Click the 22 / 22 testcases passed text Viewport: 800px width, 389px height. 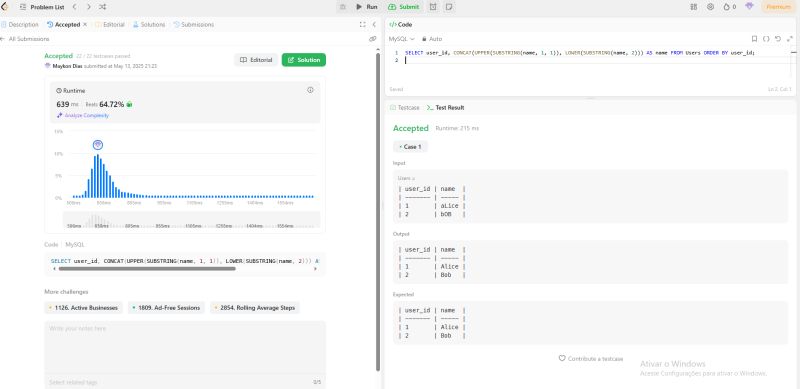pos(103,56)
